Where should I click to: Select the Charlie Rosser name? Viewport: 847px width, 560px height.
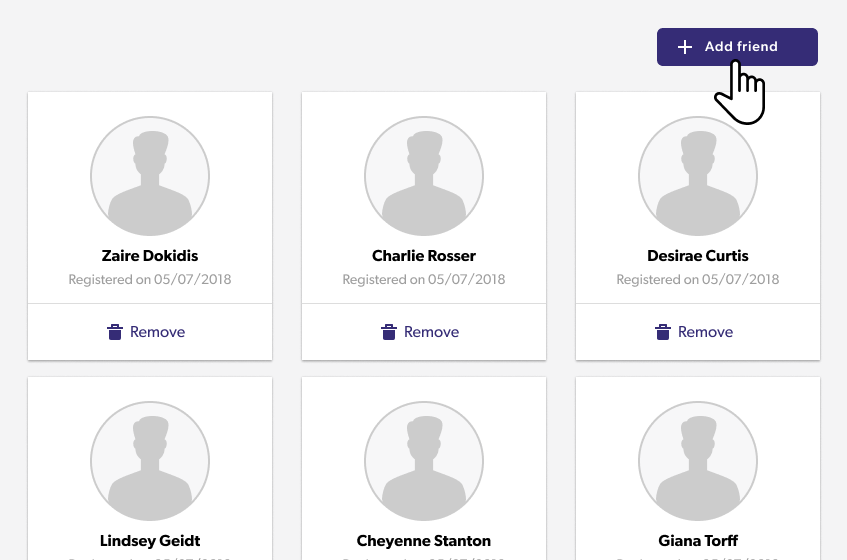(x=424, y=255)
